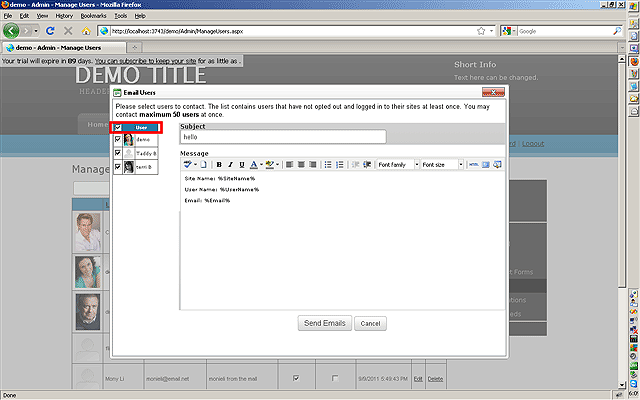This screenshot has width=640, height=400.
Task: Reload the page with Firefox refresh button
Action: click(50, 31)
